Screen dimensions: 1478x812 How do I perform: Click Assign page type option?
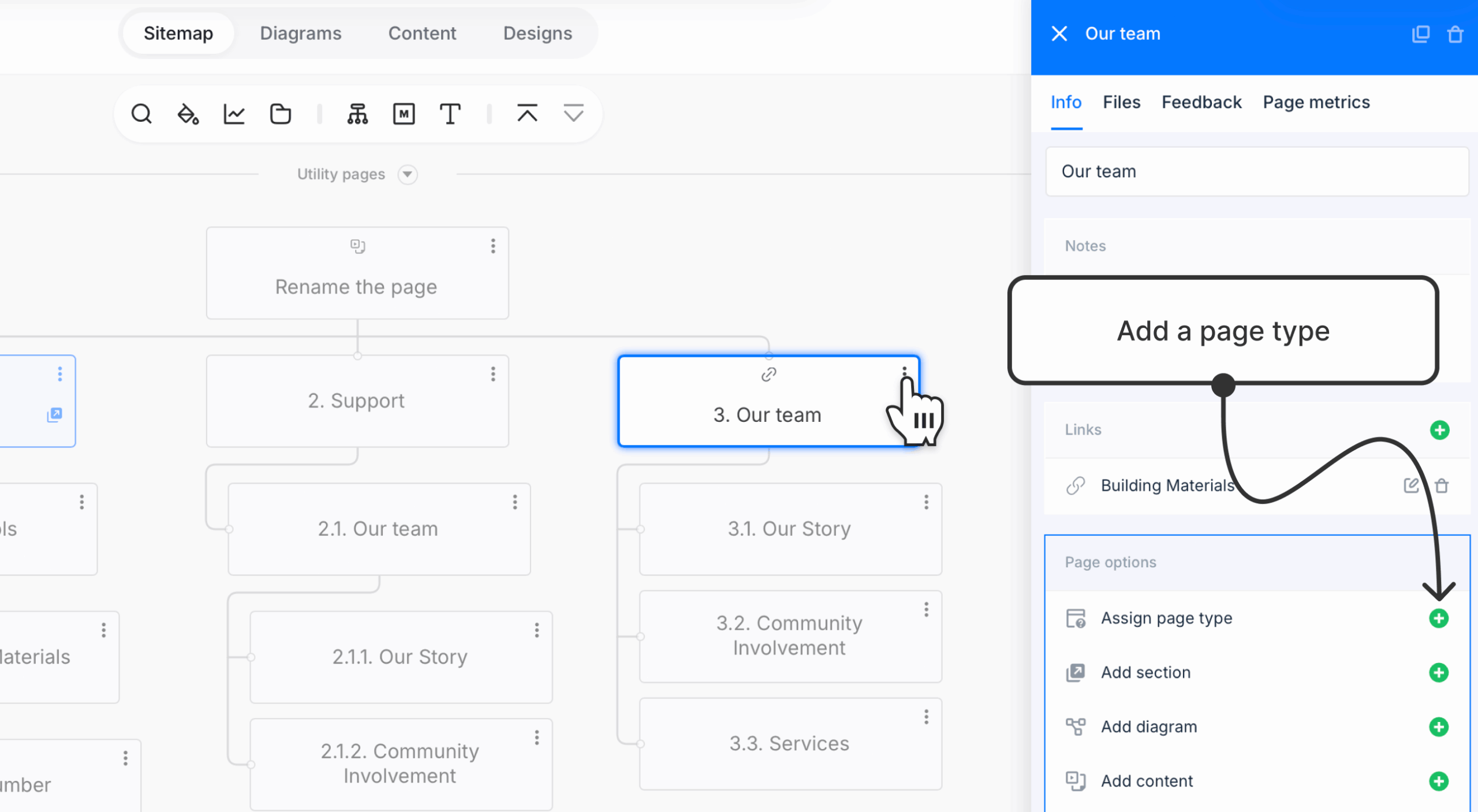click(1166, 618)
